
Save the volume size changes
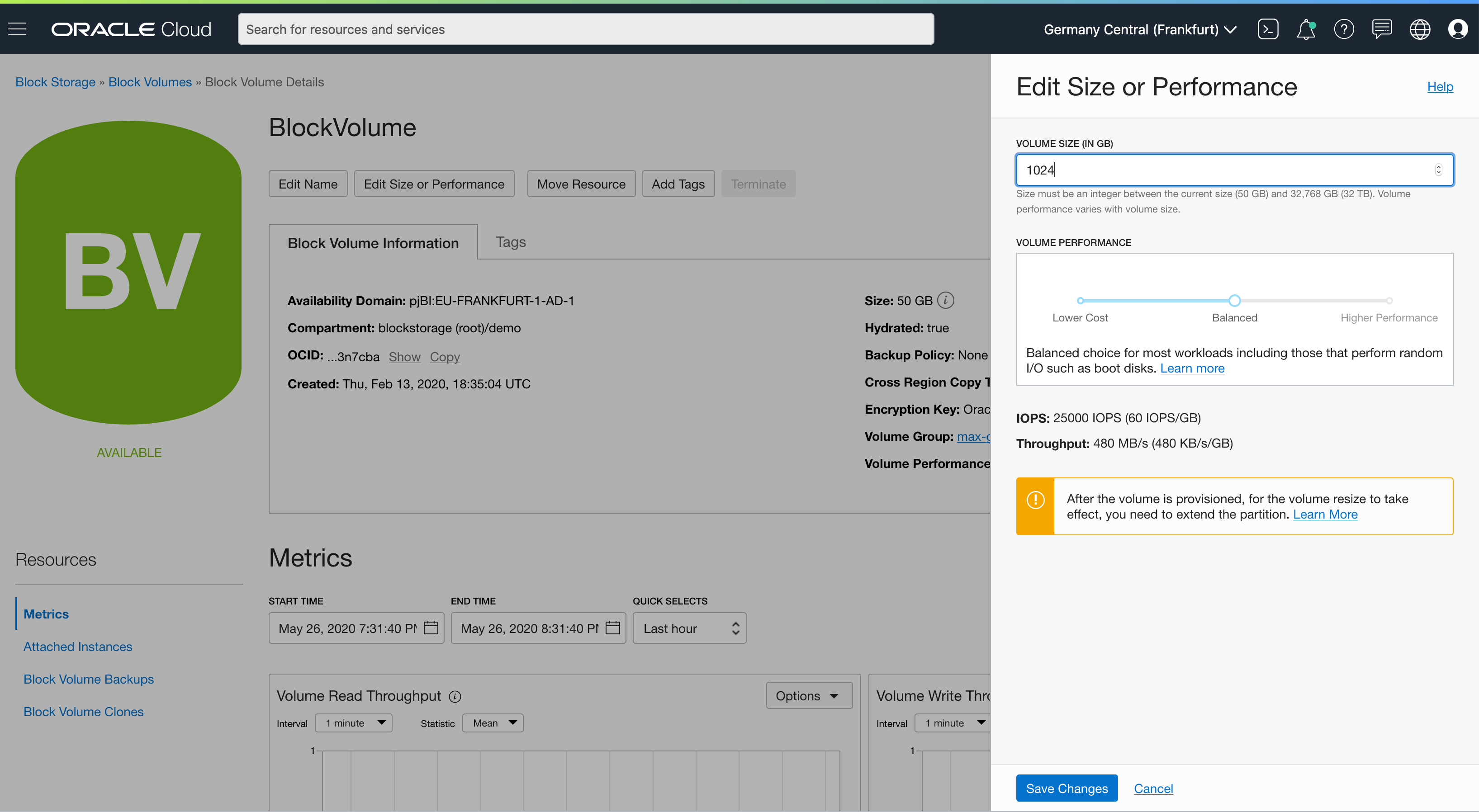point(1066,788)
